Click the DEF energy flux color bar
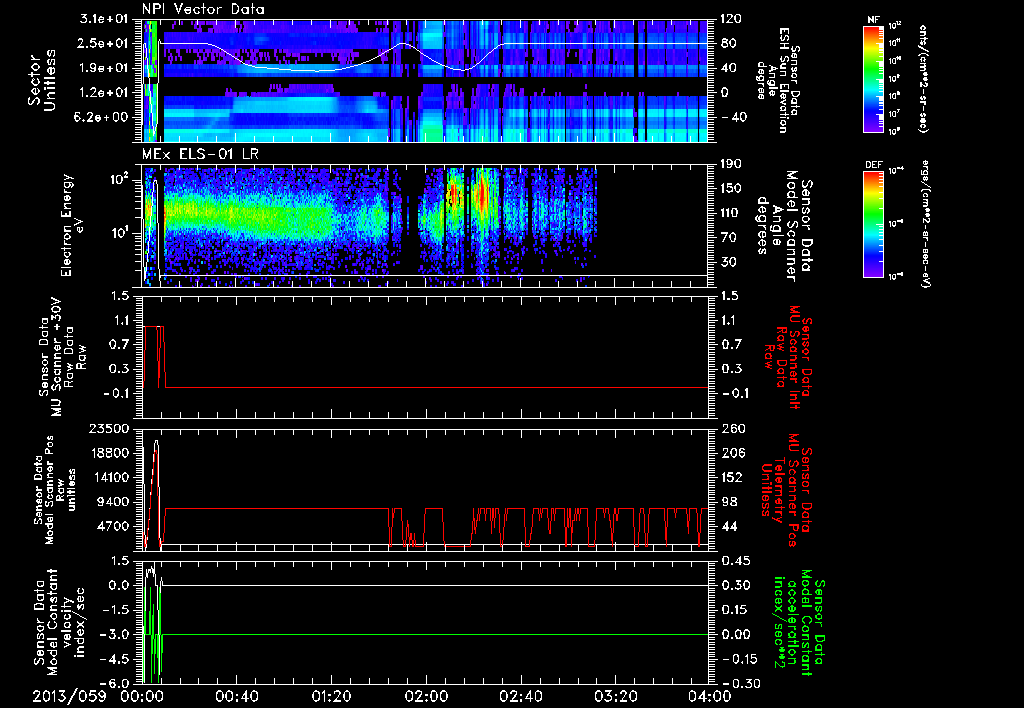Screen dimensions: 1024x708 tap(873, 224)
